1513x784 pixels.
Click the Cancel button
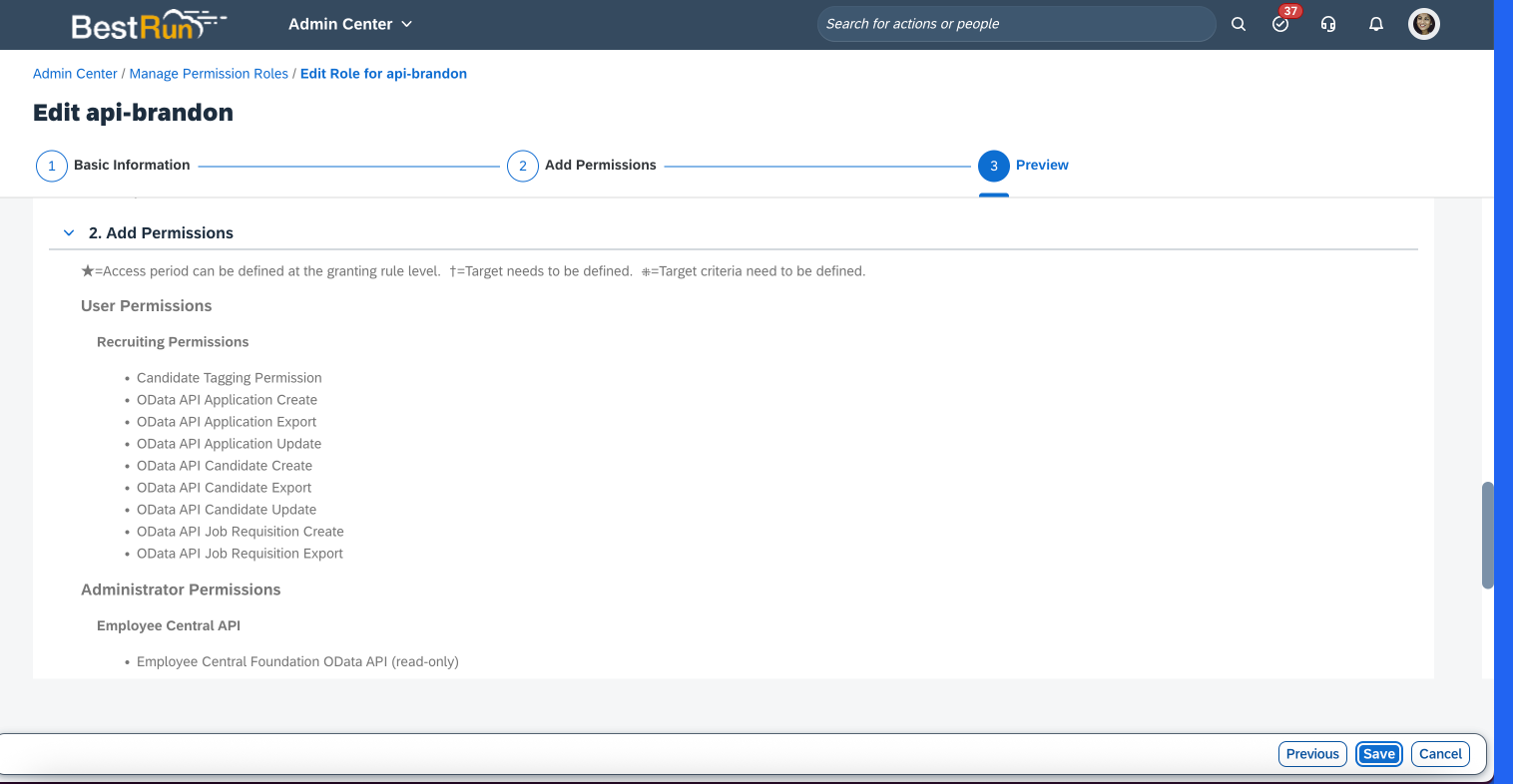pos(1440,754)
